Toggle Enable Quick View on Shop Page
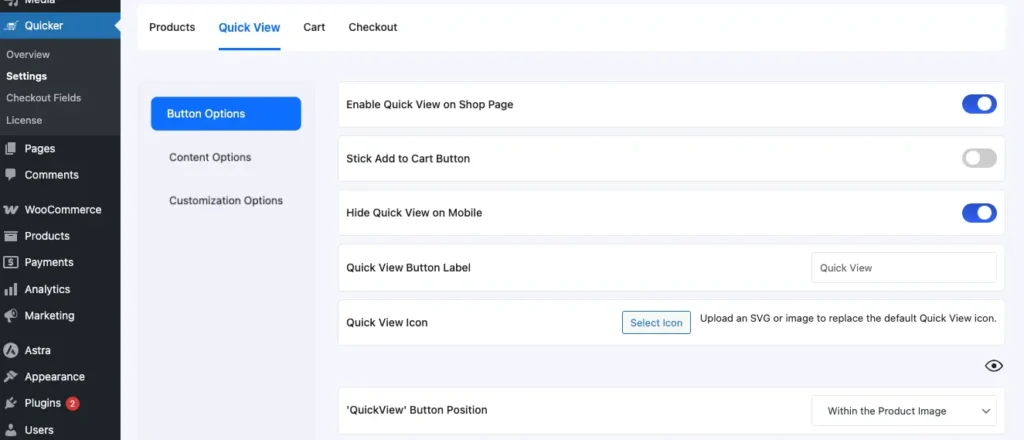 coord(979,104)
